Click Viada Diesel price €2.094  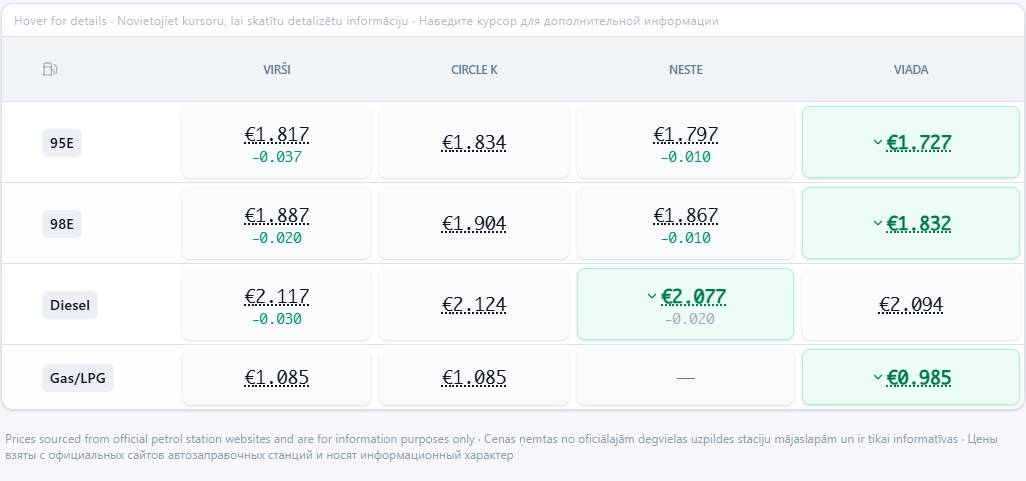click(x=911, y=304)
